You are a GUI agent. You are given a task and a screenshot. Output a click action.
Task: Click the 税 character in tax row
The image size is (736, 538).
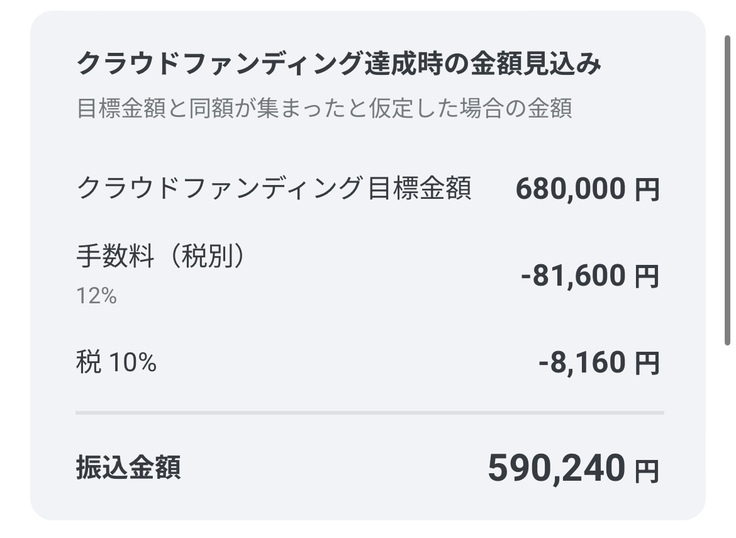pyautogui.click(x=88, y=362)
